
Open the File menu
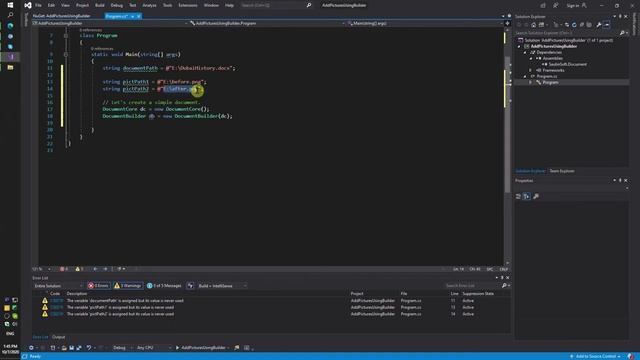coord(38,5)
